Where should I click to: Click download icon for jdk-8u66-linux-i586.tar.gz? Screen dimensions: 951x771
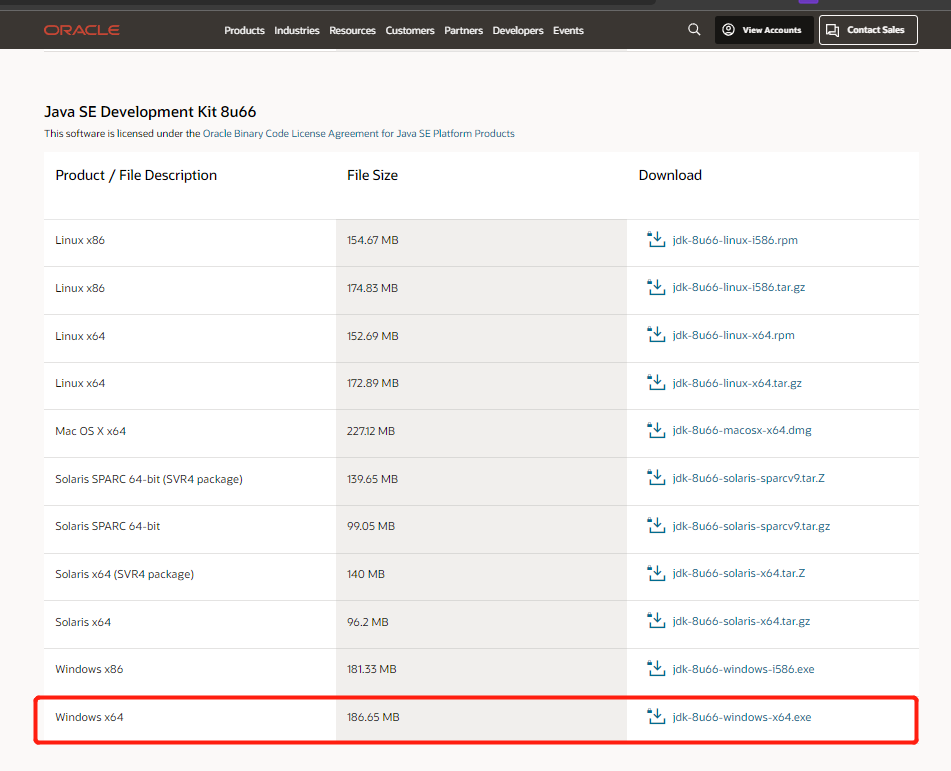[x=656, y=288]
